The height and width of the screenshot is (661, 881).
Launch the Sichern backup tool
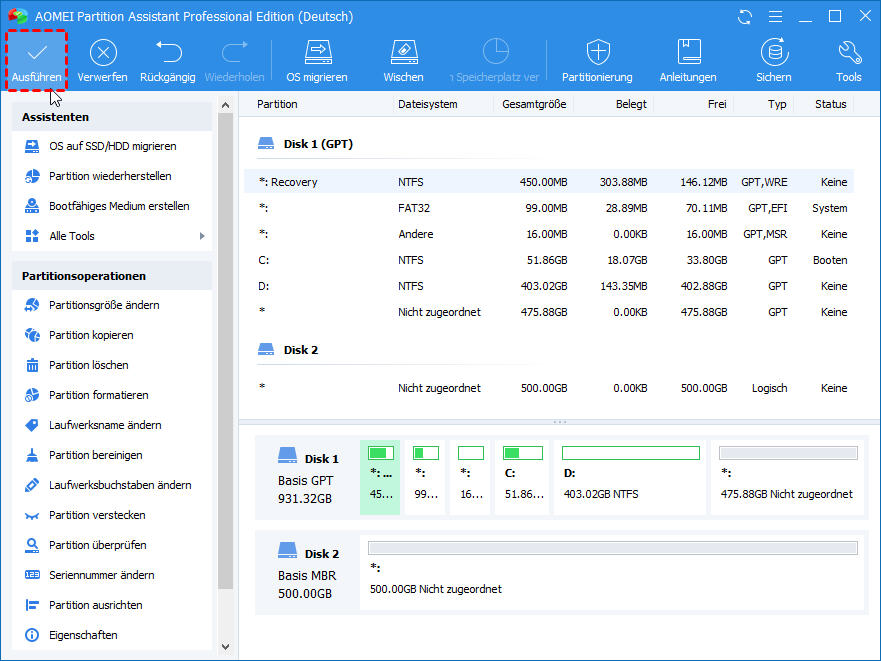click(x=773, y=52)
